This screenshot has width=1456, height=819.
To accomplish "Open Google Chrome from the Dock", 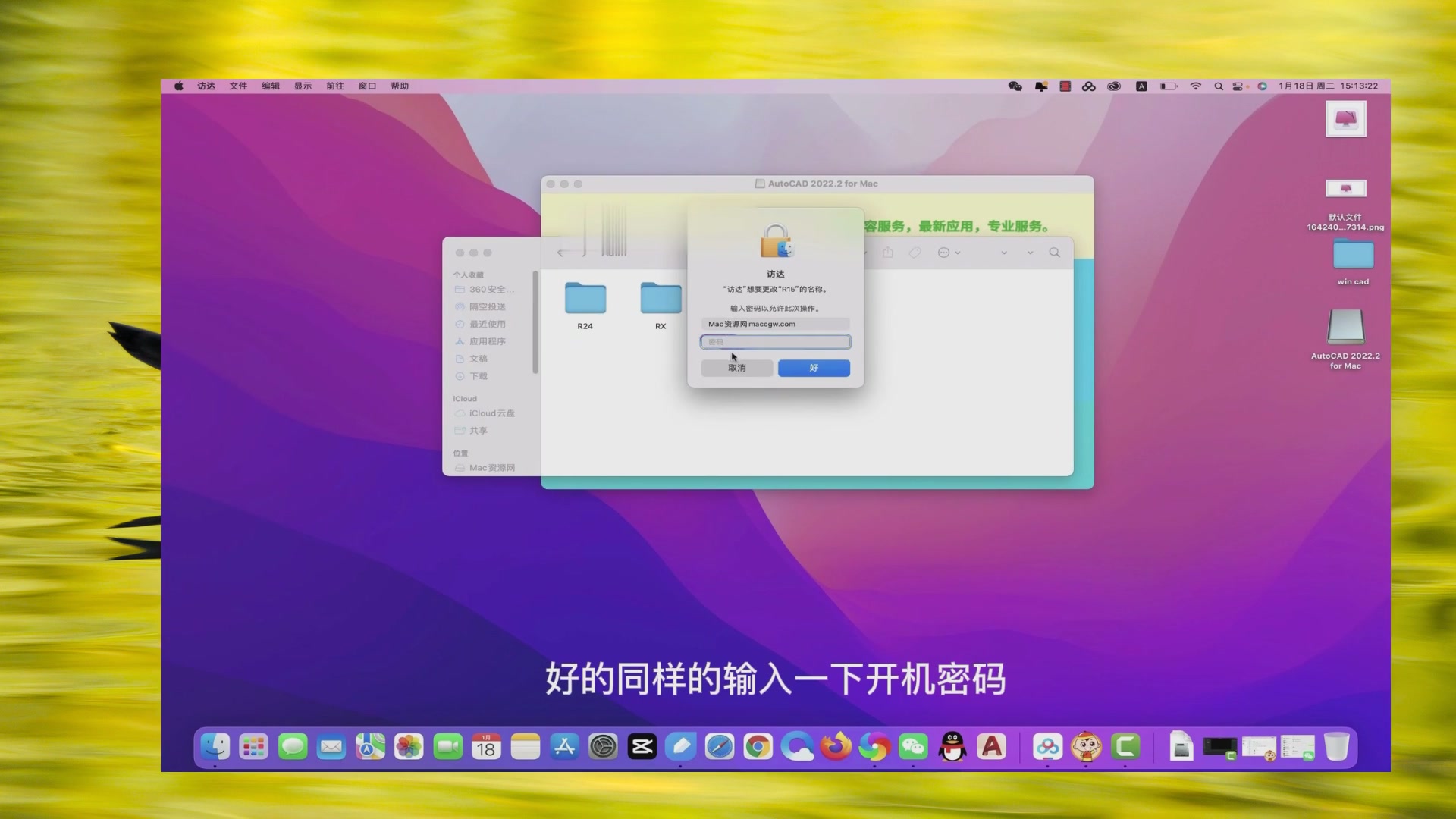I will 758,748.
